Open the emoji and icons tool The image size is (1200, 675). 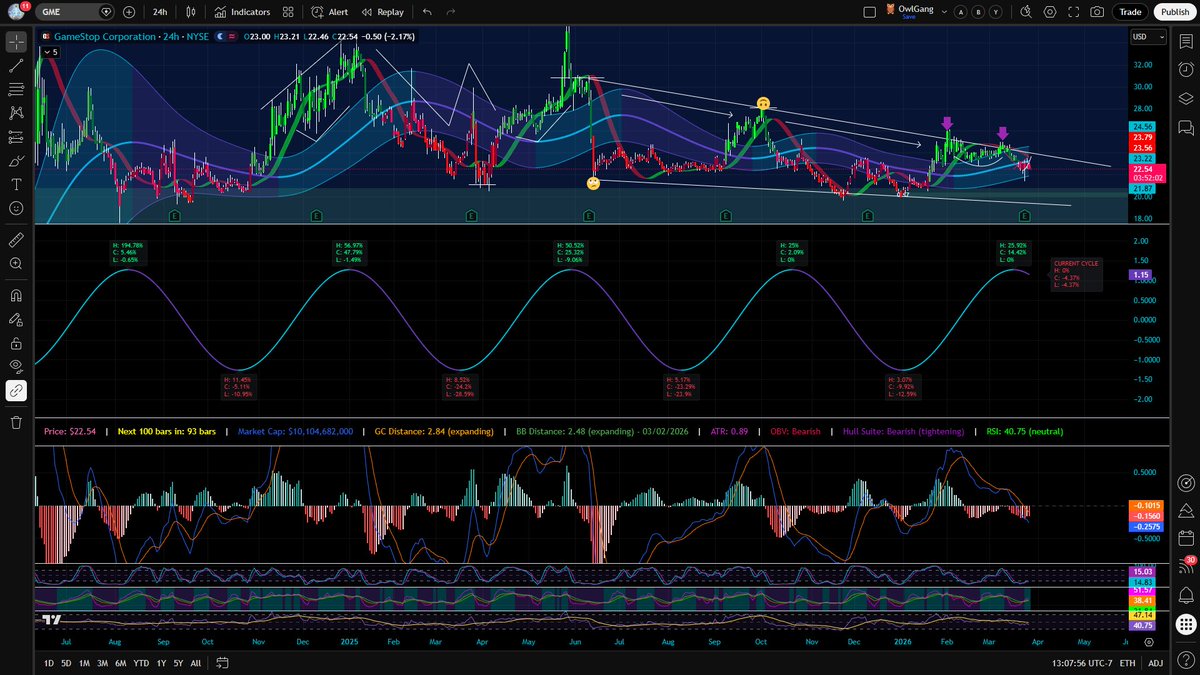pyautogui.click(x=16, y=208)
